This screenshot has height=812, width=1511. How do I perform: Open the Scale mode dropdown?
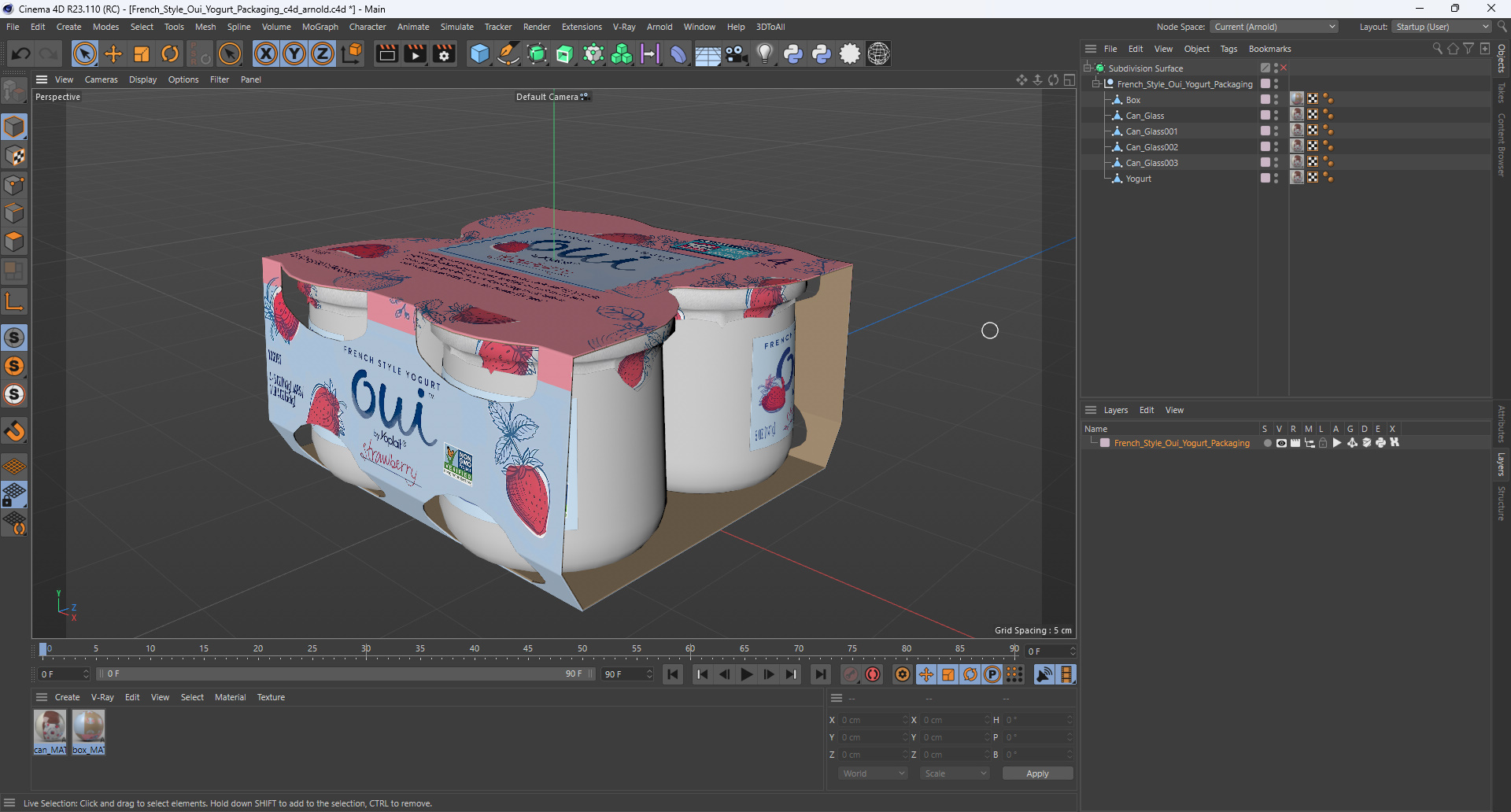955,773
